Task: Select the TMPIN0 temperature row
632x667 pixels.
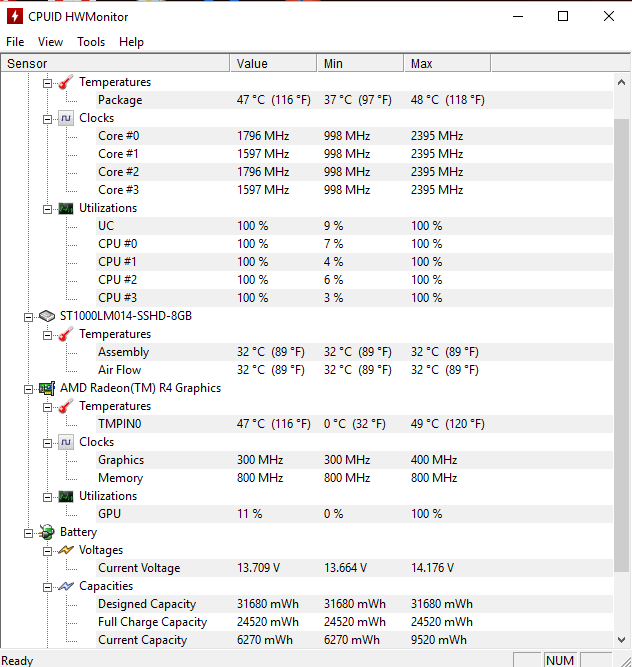Action: (x=354, y=424)
